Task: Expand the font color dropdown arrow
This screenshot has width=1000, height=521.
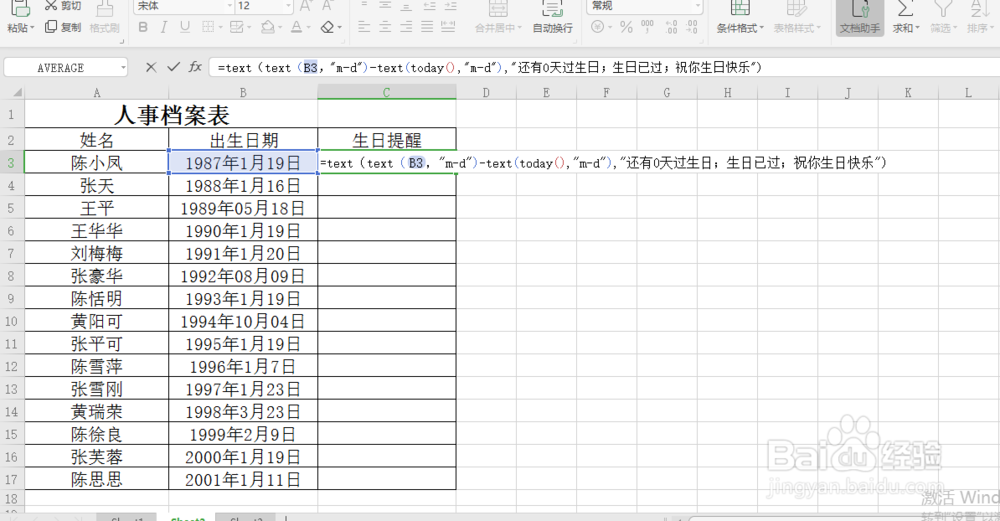Action: (x=308, y=28)
